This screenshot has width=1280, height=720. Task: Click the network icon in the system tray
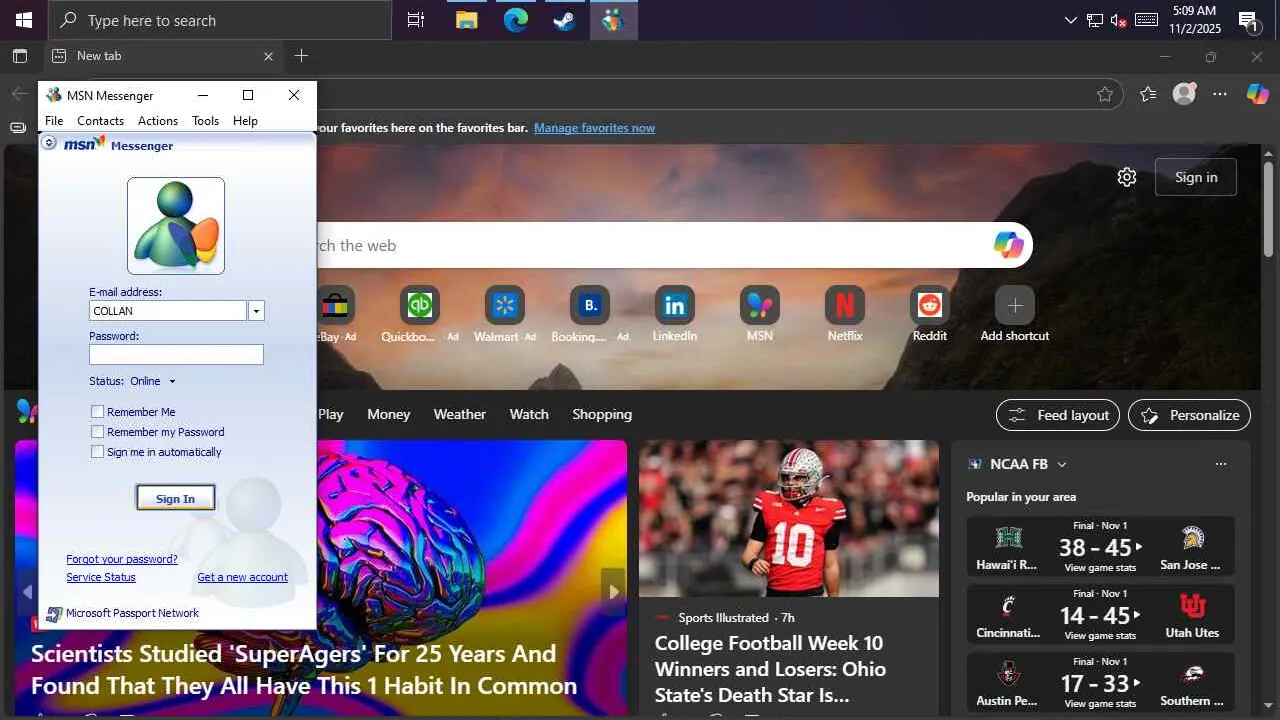coord(1095,20)
